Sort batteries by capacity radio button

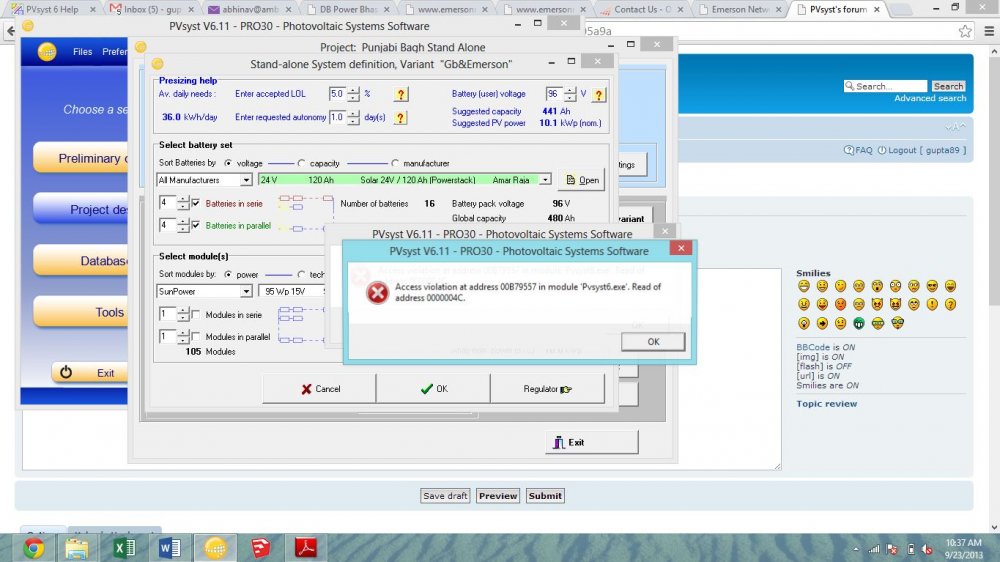click(302, 163)
